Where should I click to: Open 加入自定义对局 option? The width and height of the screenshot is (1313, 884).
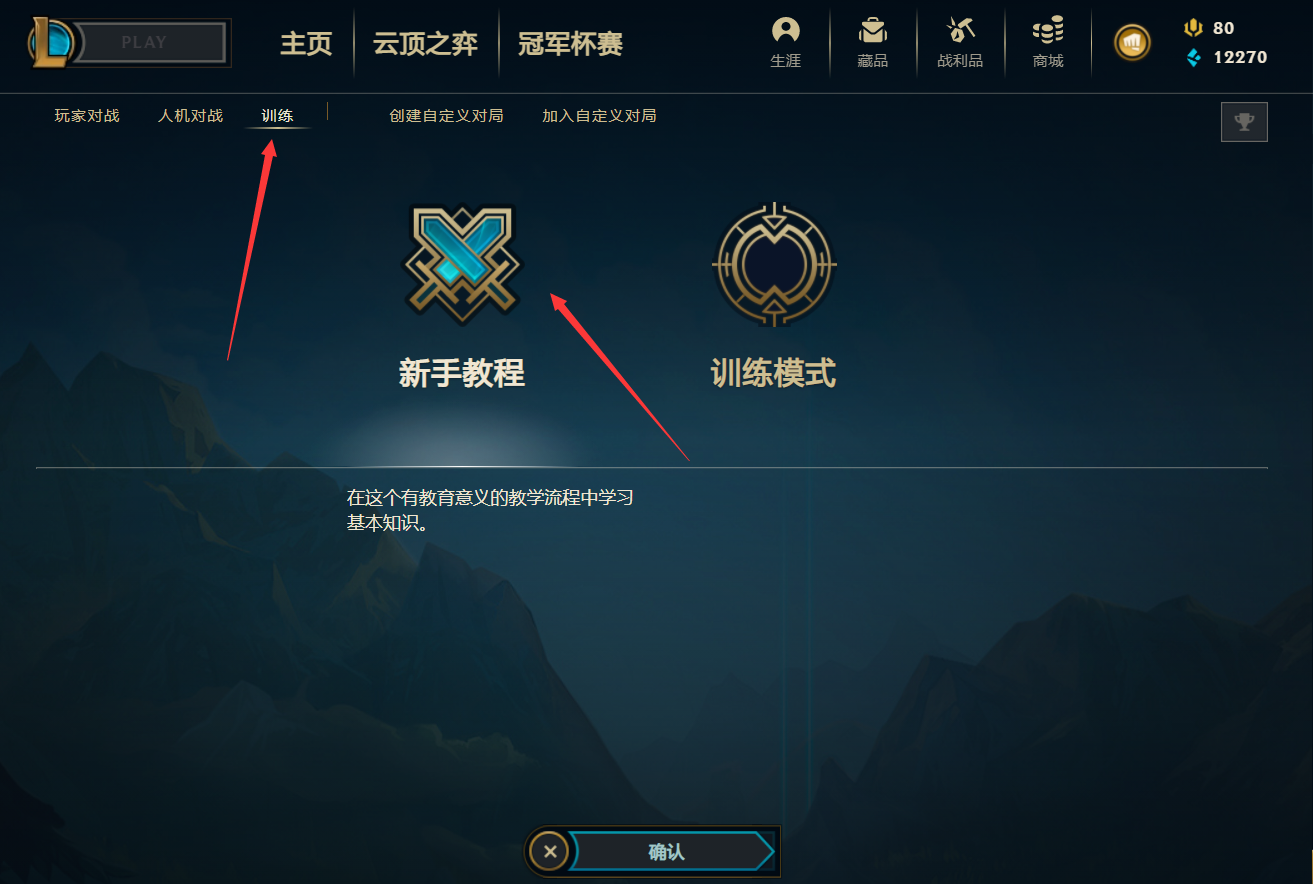[x=599, y=116]
